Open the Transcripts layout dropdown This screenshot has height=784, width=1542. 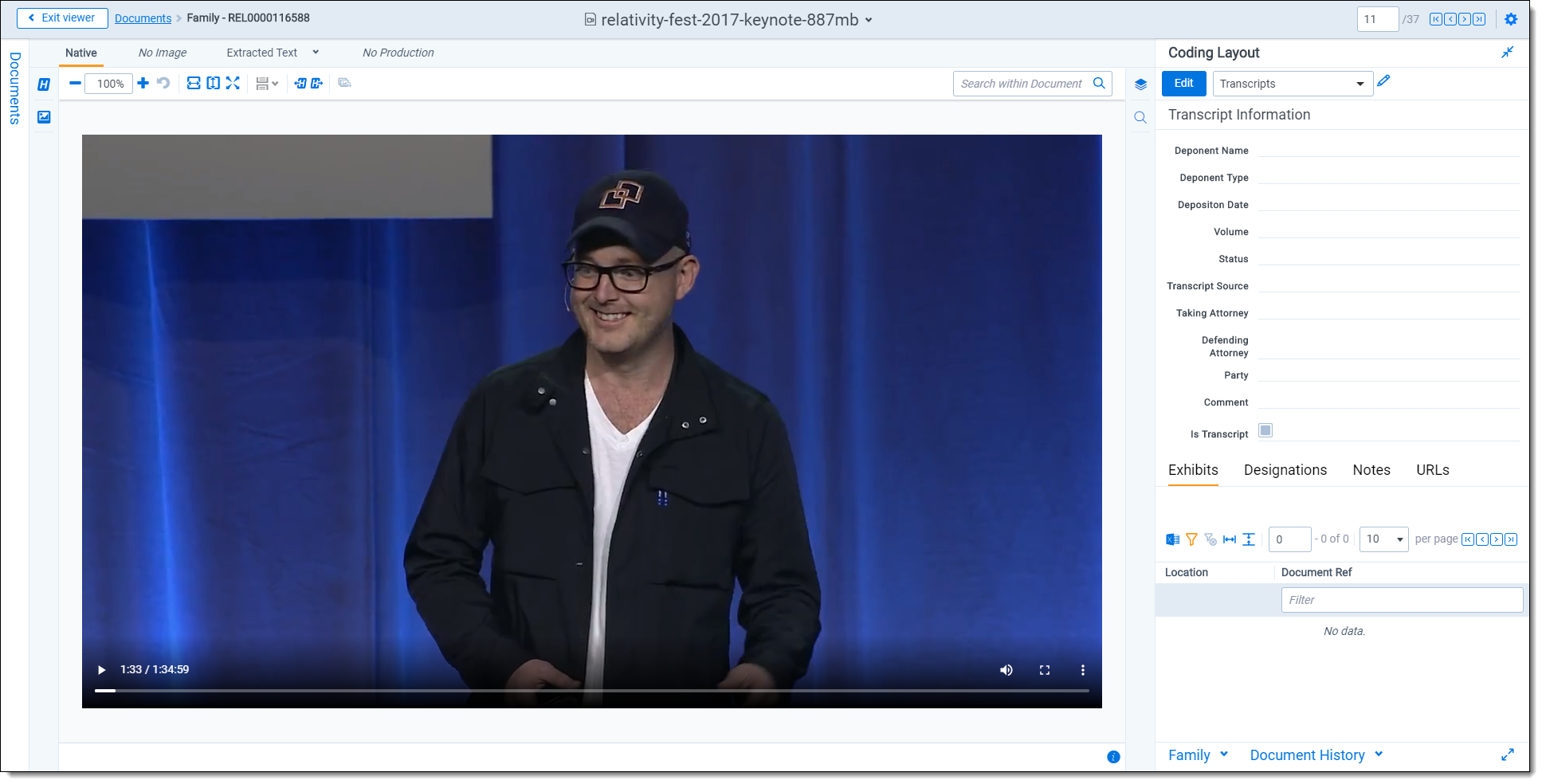coord(1291,84)
